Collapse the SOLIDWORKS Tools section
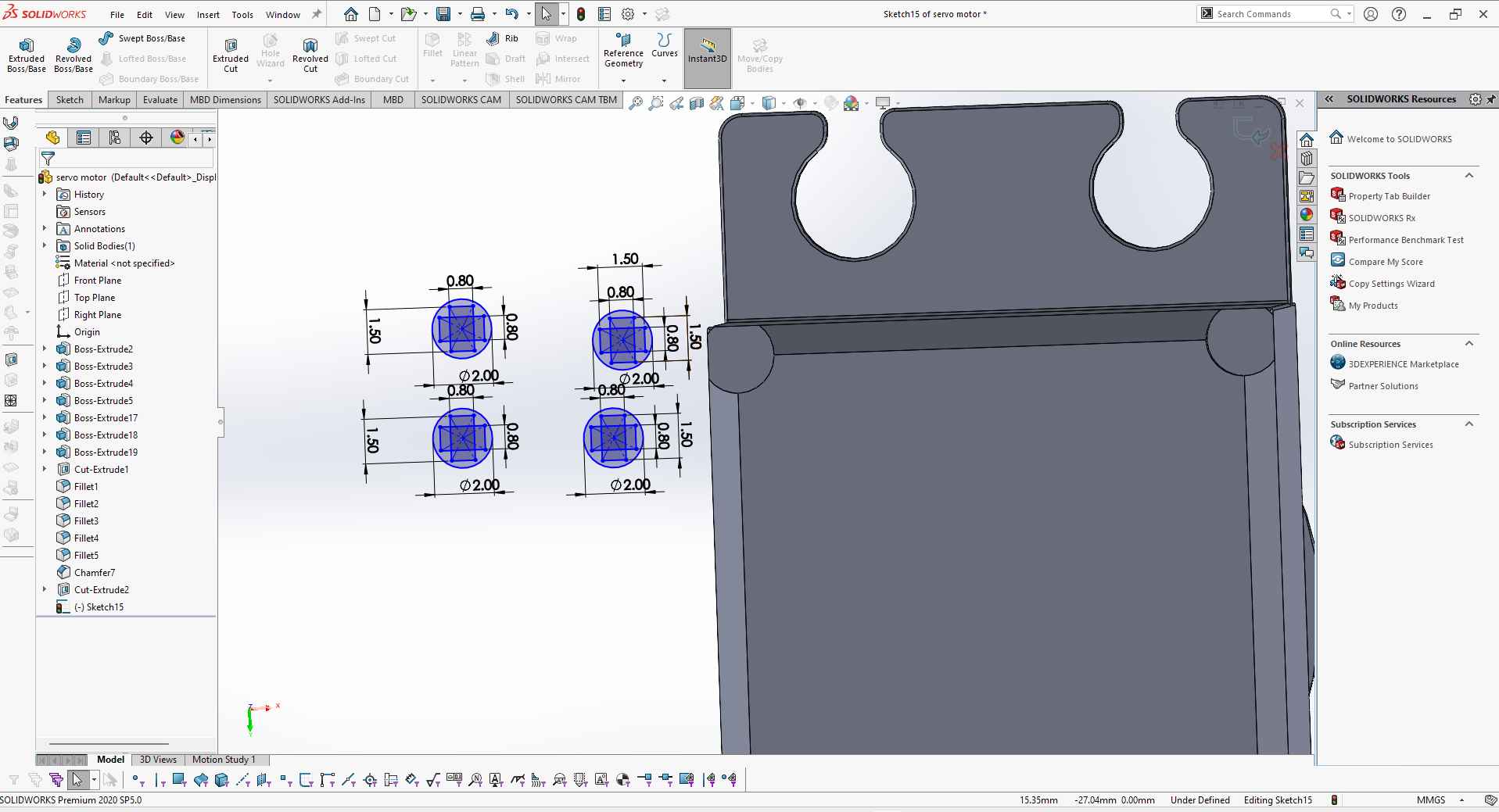1499x812 pixels. point(1469,175)
